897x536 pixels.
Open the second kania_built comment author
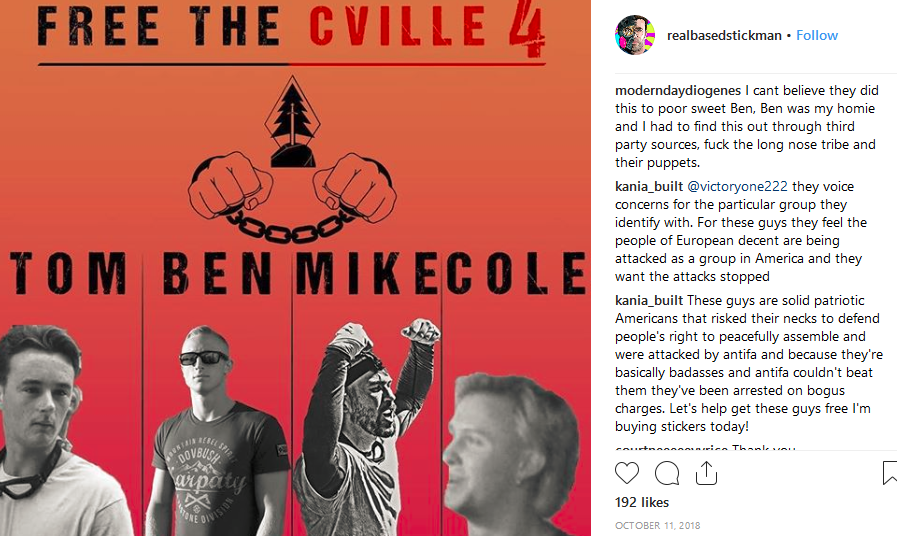tap(649, 300)
